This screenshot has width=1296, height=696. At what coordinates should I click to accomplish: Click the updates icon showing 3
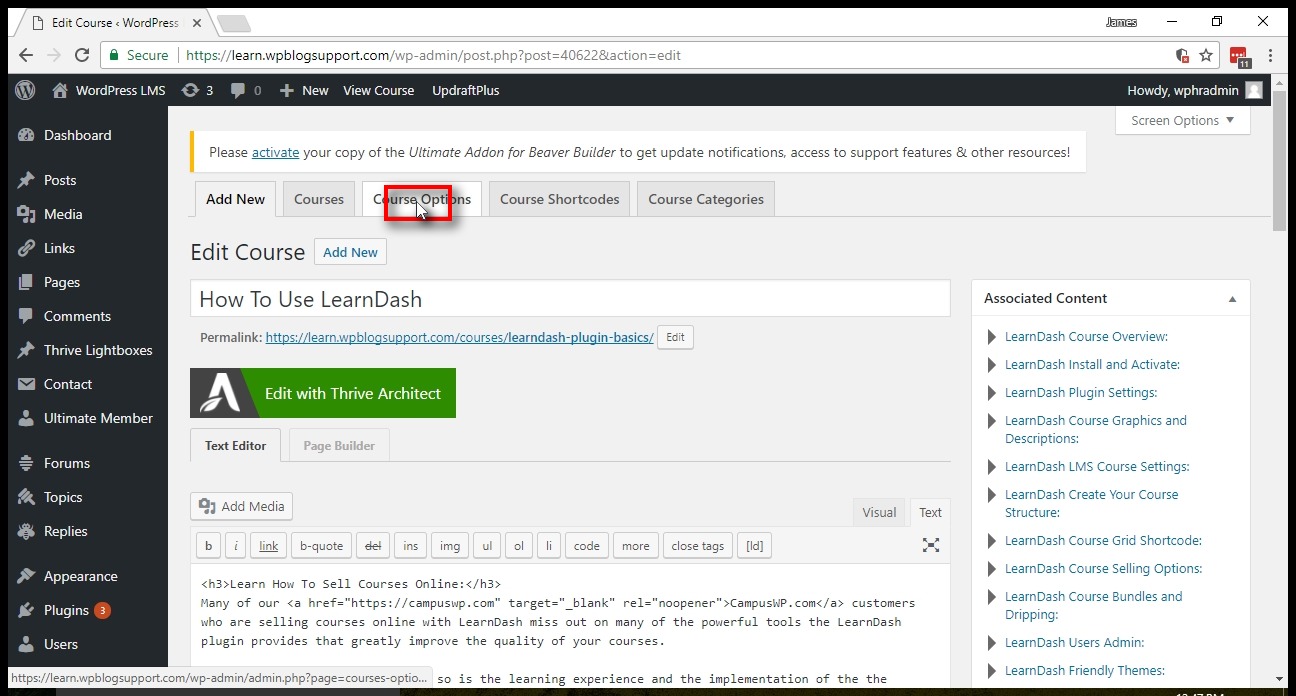click(190, 90)
